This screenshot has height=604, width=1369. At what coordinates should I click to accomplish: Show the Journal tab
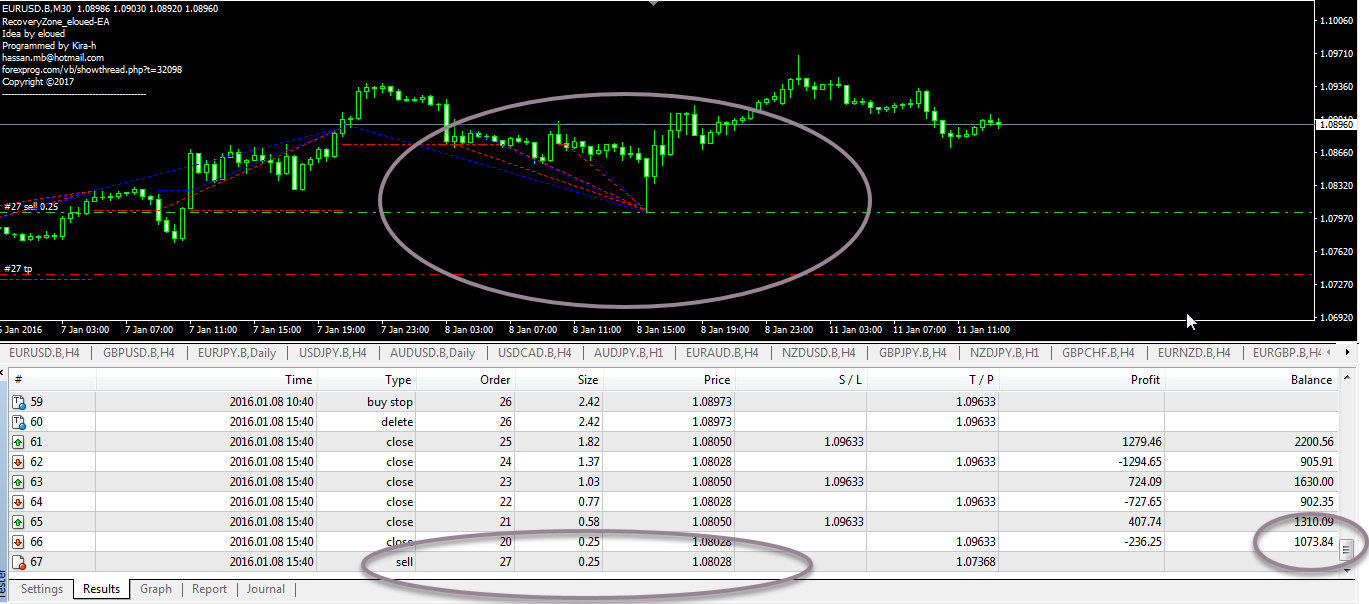click(x=266, y=589)
